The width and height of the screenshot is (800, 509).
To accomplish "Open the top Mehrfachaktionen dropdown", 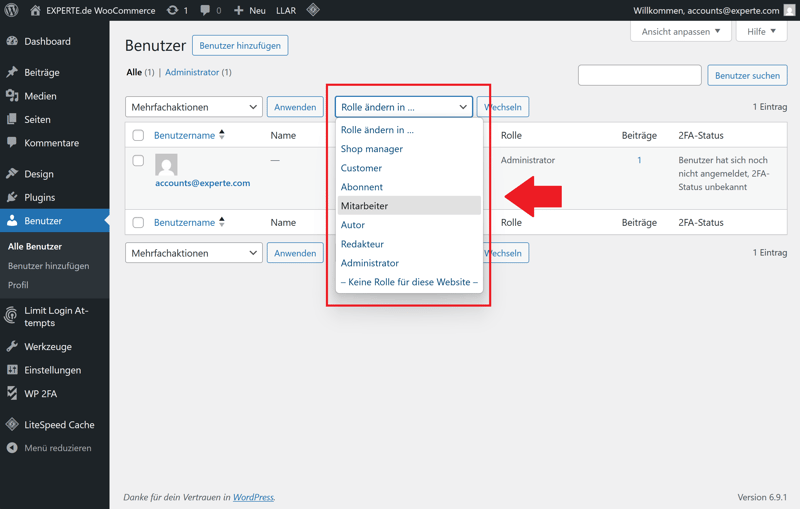I will tap(194, 107).
